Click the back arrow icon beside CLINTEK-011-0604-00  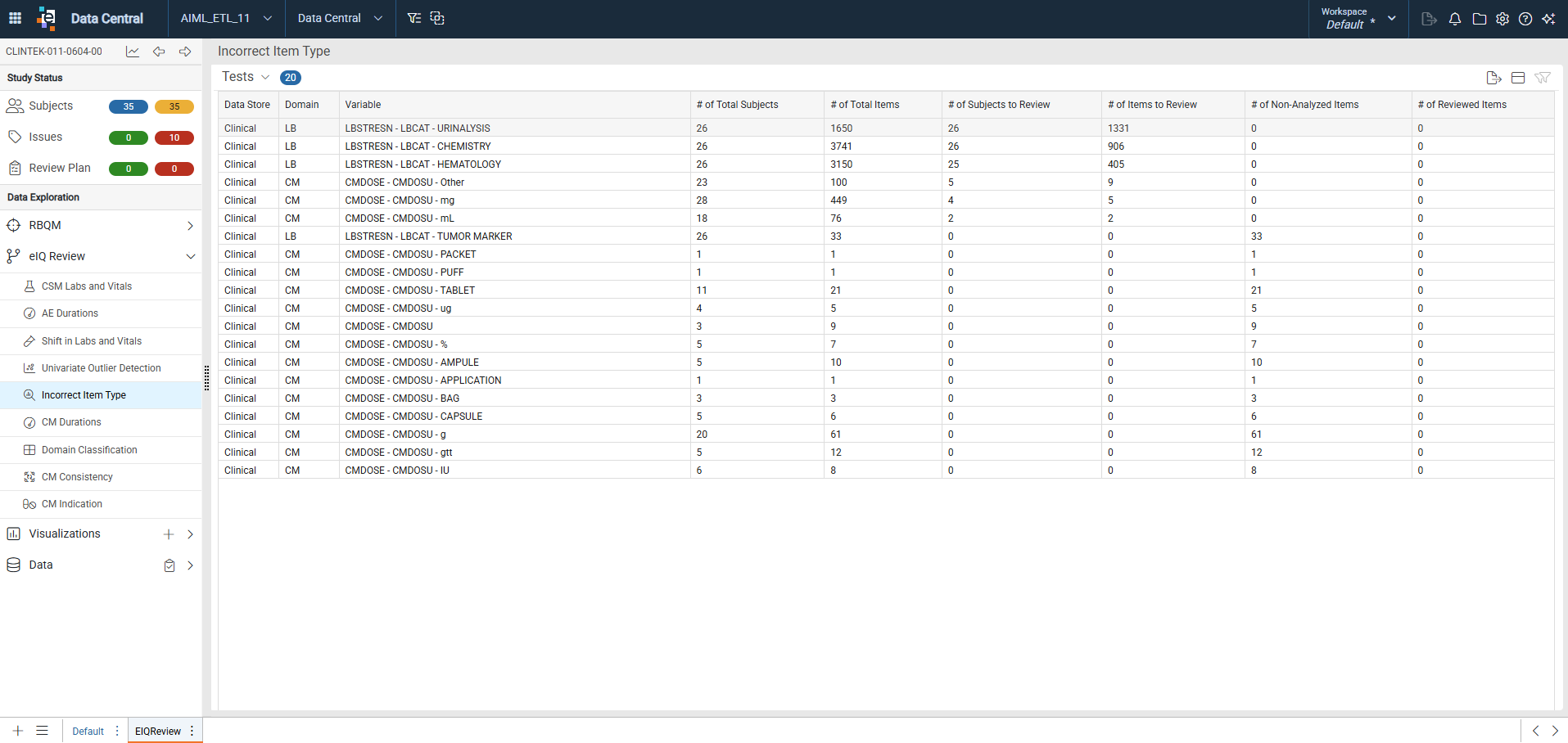(x=159, y=52)
